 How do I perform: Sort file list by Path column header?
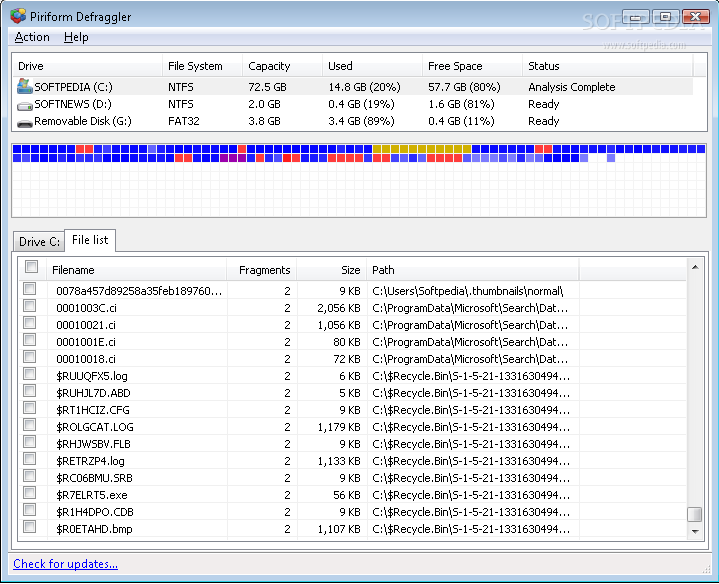click(x=473, y=270)
